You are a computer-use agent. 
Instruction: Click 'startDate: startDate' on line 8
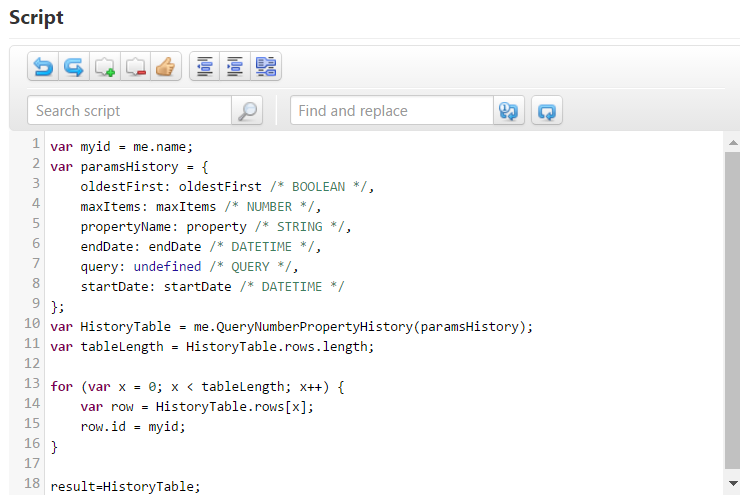[x=156, y=287]
